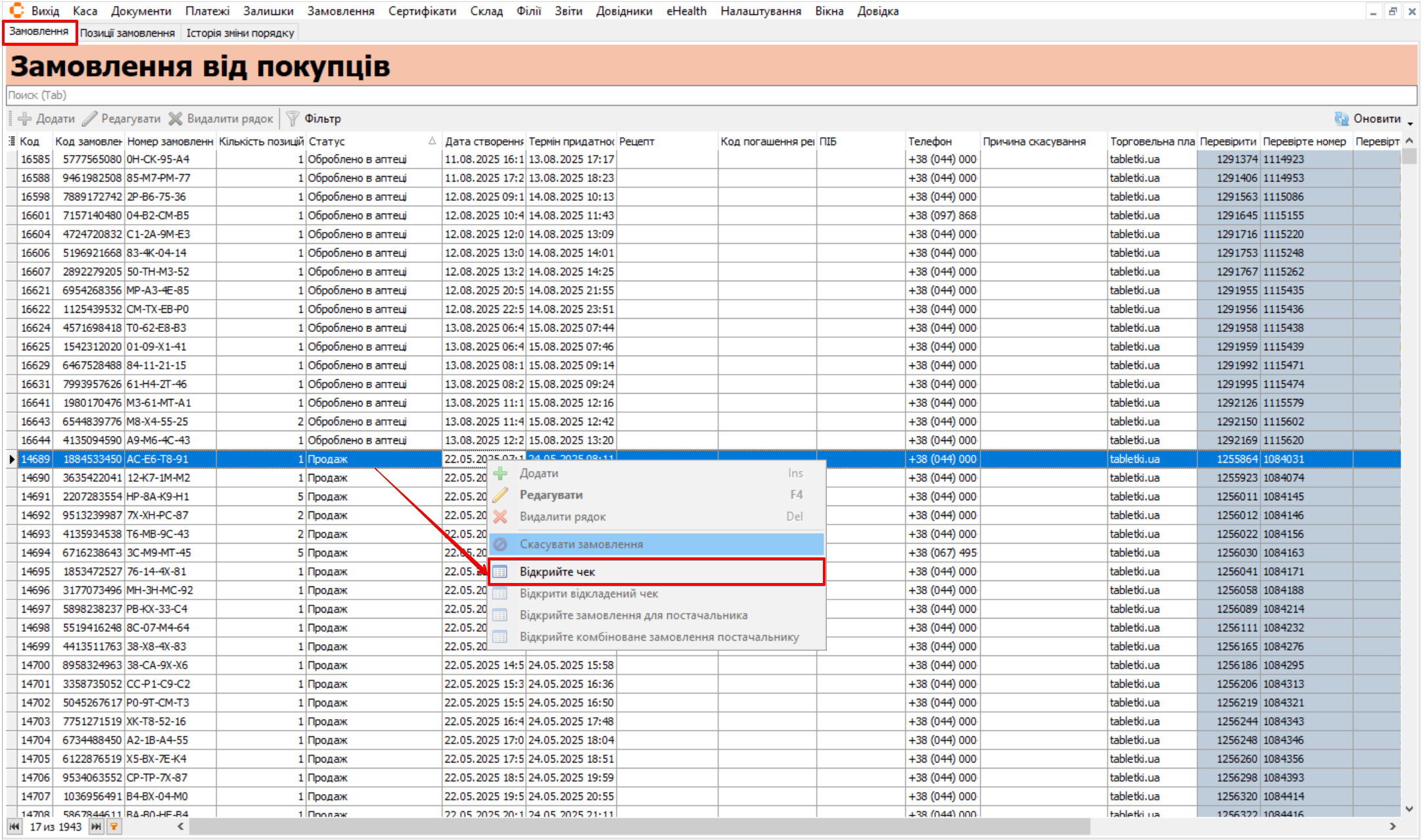Open the column chooser icon beside Код header
This screenshot has width=1421, height=840.
[x=11, y=141]
